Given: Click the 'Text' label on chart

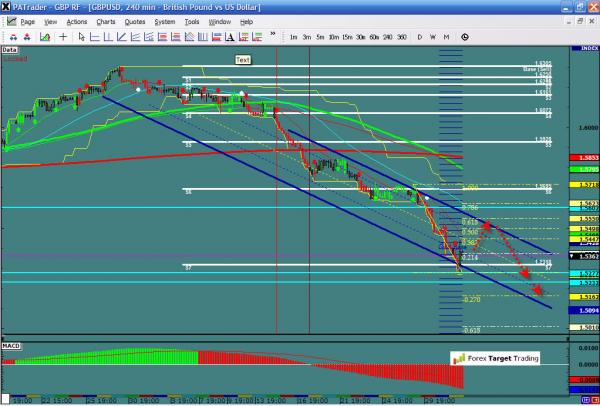Looking at the screenshot, I should pos(242,60).
